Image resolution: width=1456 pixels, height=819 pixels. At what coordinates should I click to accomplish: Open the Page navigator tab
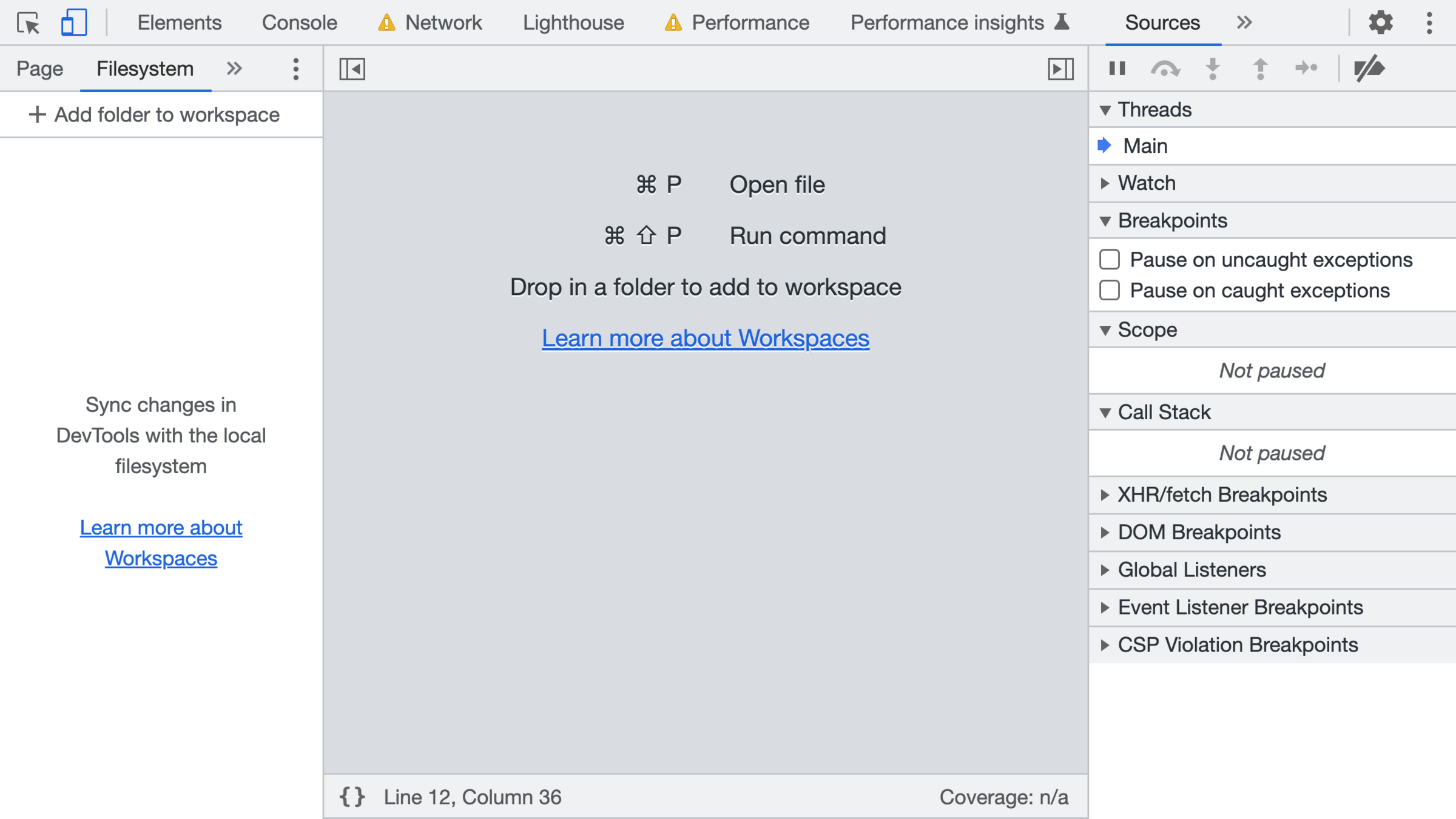(39, 69)
